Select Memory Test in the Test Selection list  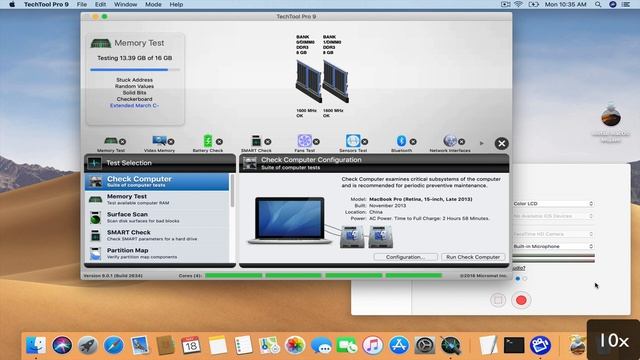tap(157, 199)
